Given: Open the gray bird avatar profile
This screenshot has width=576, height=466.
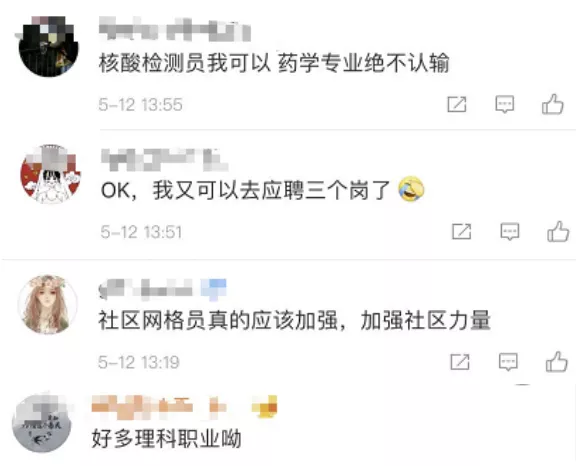Looking at the screenshot, I should tap(42, 424).
